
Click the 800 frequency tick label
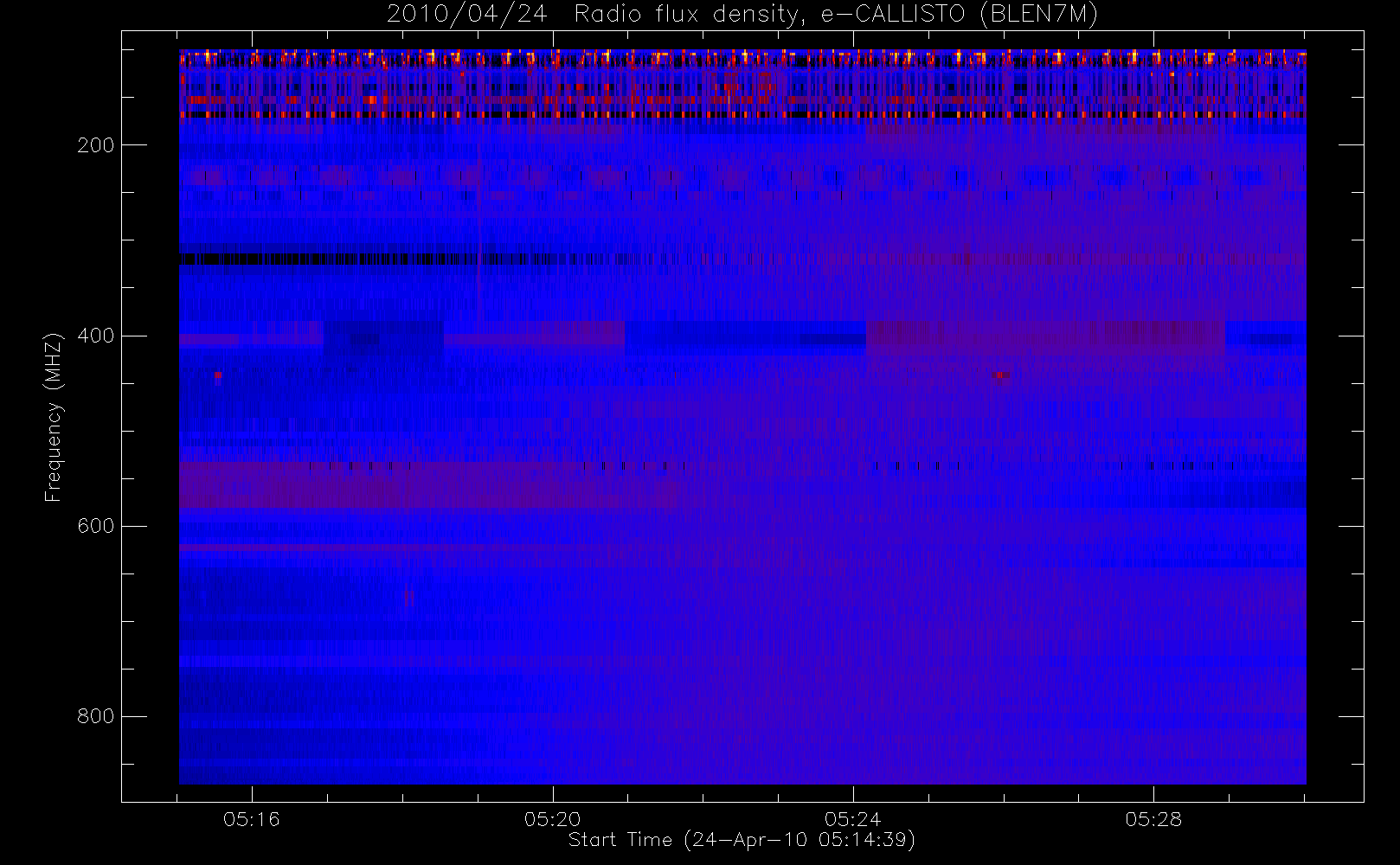(95, 716)
